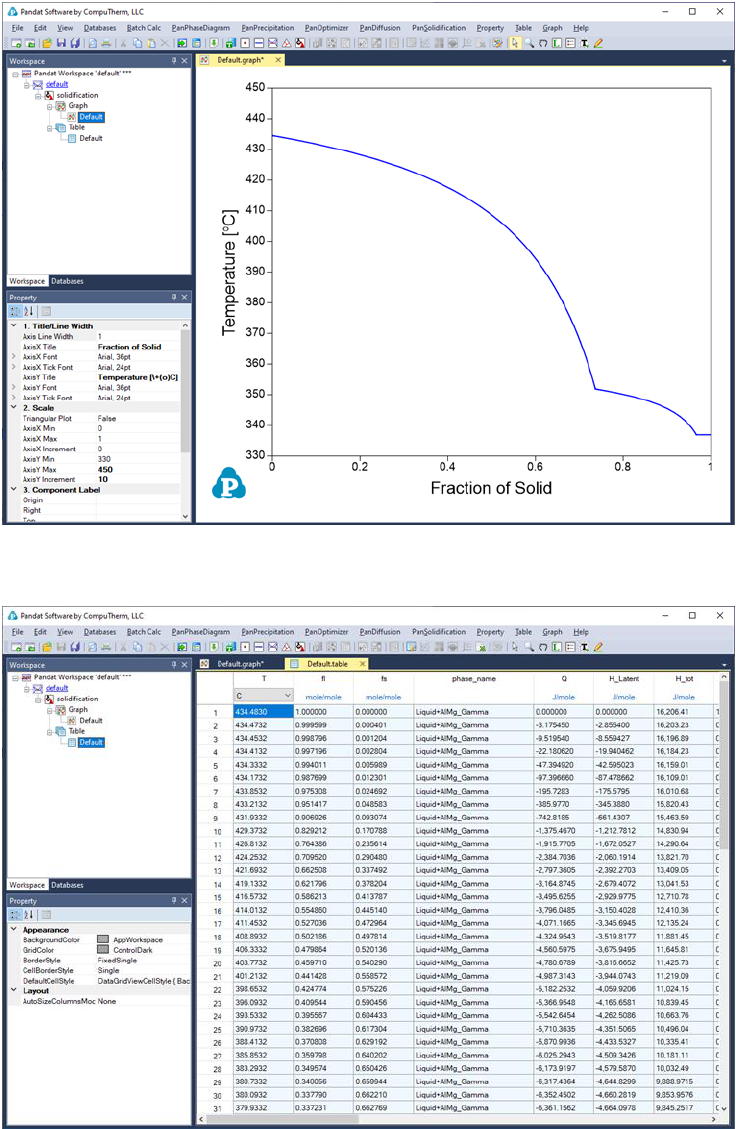Close the Workspace panel in the bottom window
736x1129 pixels.
click(x=184, y=665)
